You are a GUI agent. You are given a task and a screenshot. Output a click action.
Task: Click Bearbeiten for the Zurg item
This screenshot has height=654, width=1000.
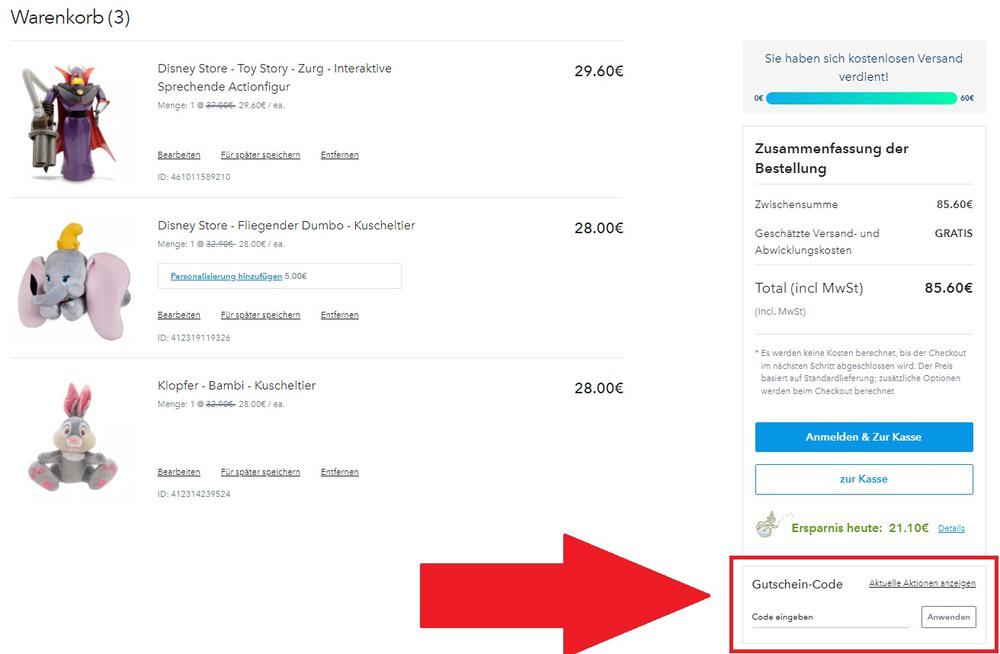pos(179,155)
